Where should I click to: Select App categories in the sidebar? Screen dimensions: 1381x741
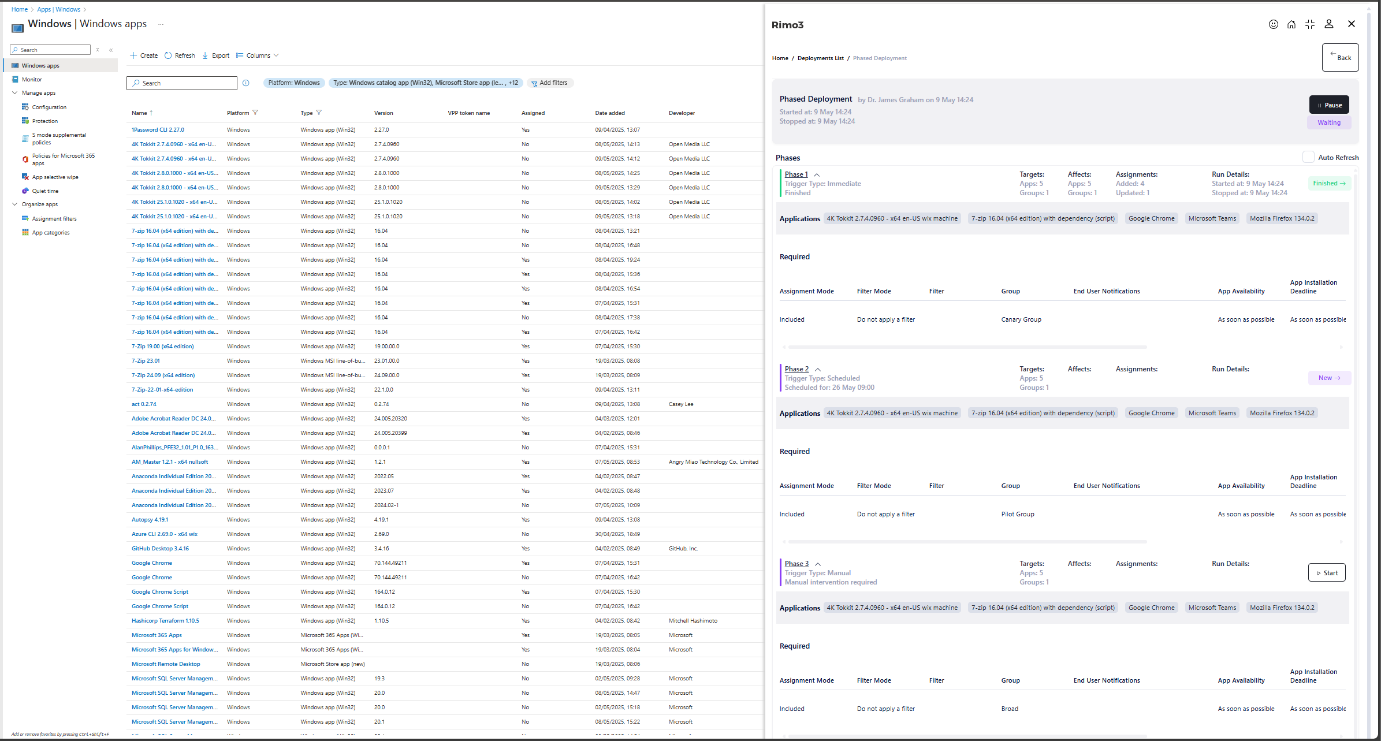tap(49, 232)
